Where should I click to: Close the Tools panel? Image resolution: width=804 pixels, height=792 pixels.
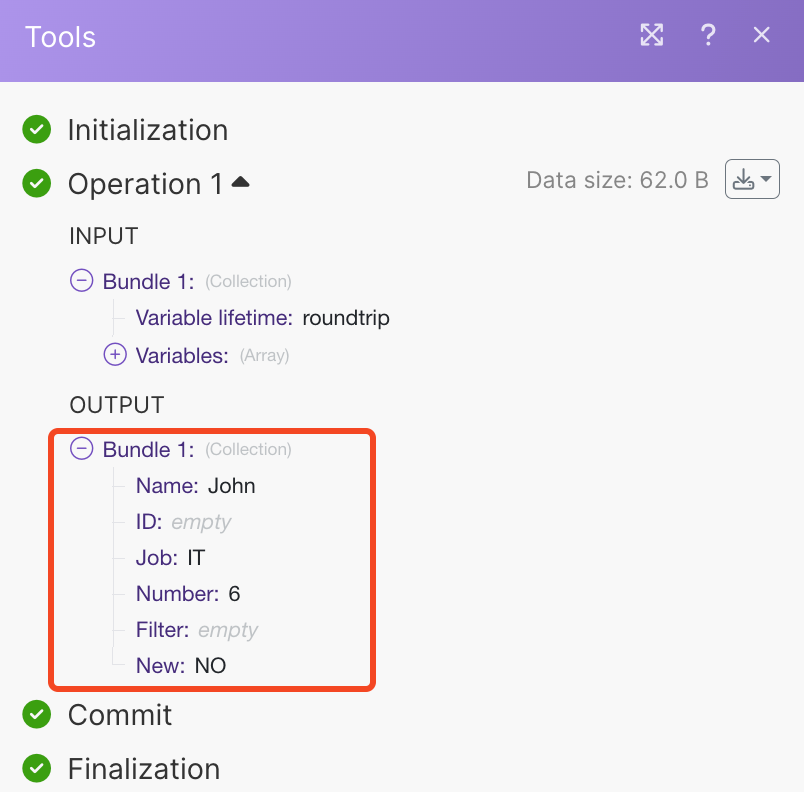[x=762, y=36]
